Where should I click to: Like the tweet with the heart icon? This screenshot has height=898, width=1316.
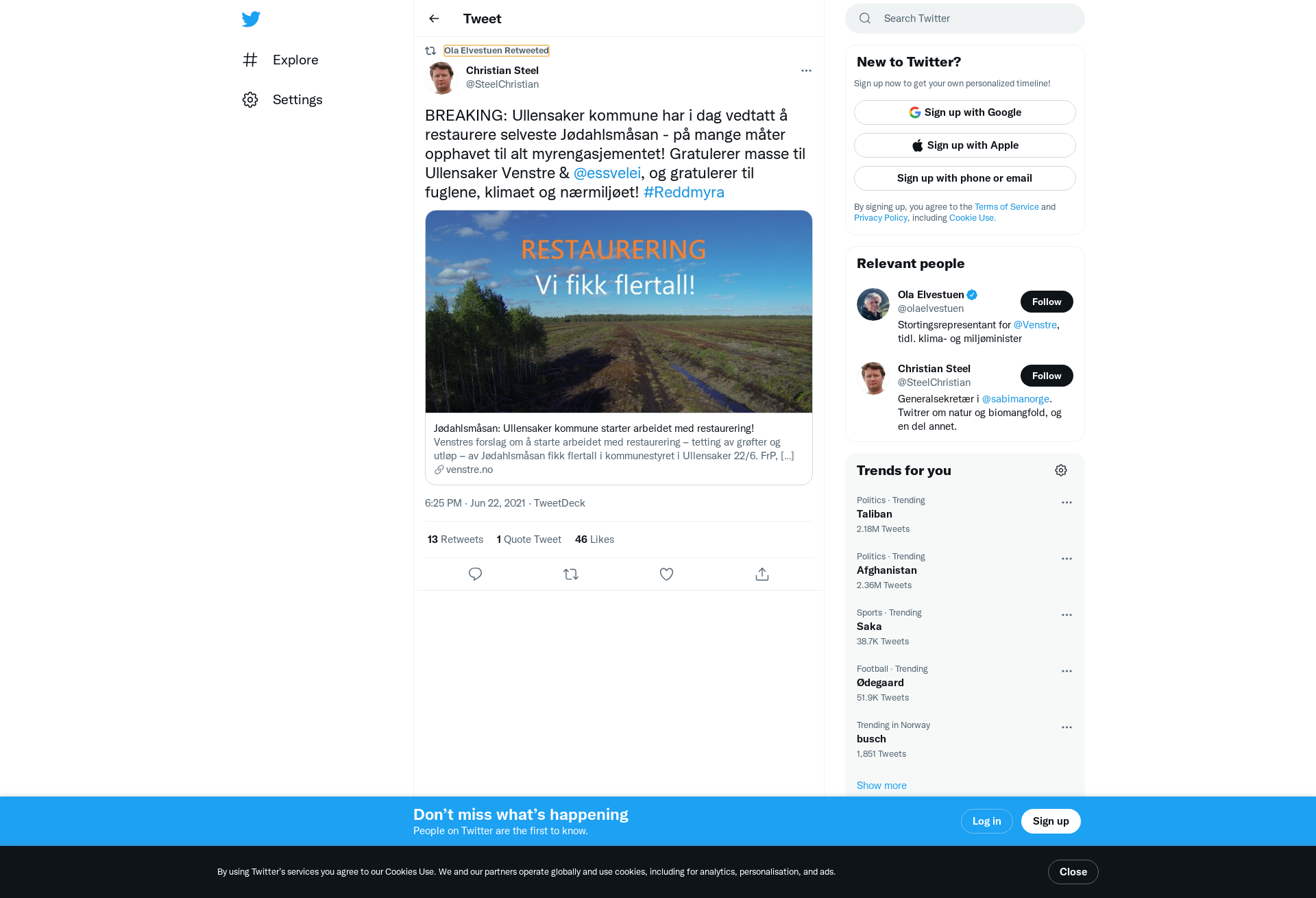tap(666, 574)
